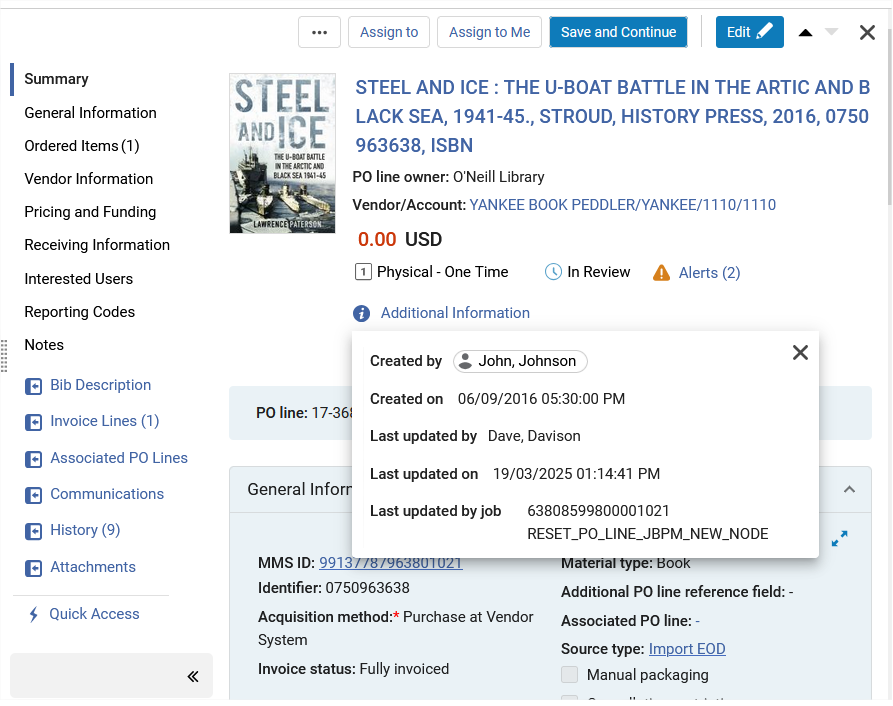Open Quick Access lightning icon
This screenshot has height=706, width=893.
pyautogui.click(x=34, y=614)
